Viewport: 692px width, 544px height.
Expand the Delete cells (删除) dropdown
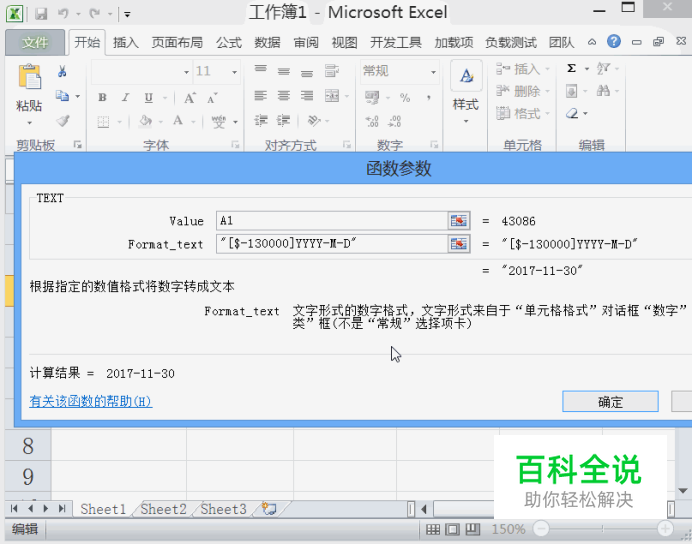[x=547, y=91]
